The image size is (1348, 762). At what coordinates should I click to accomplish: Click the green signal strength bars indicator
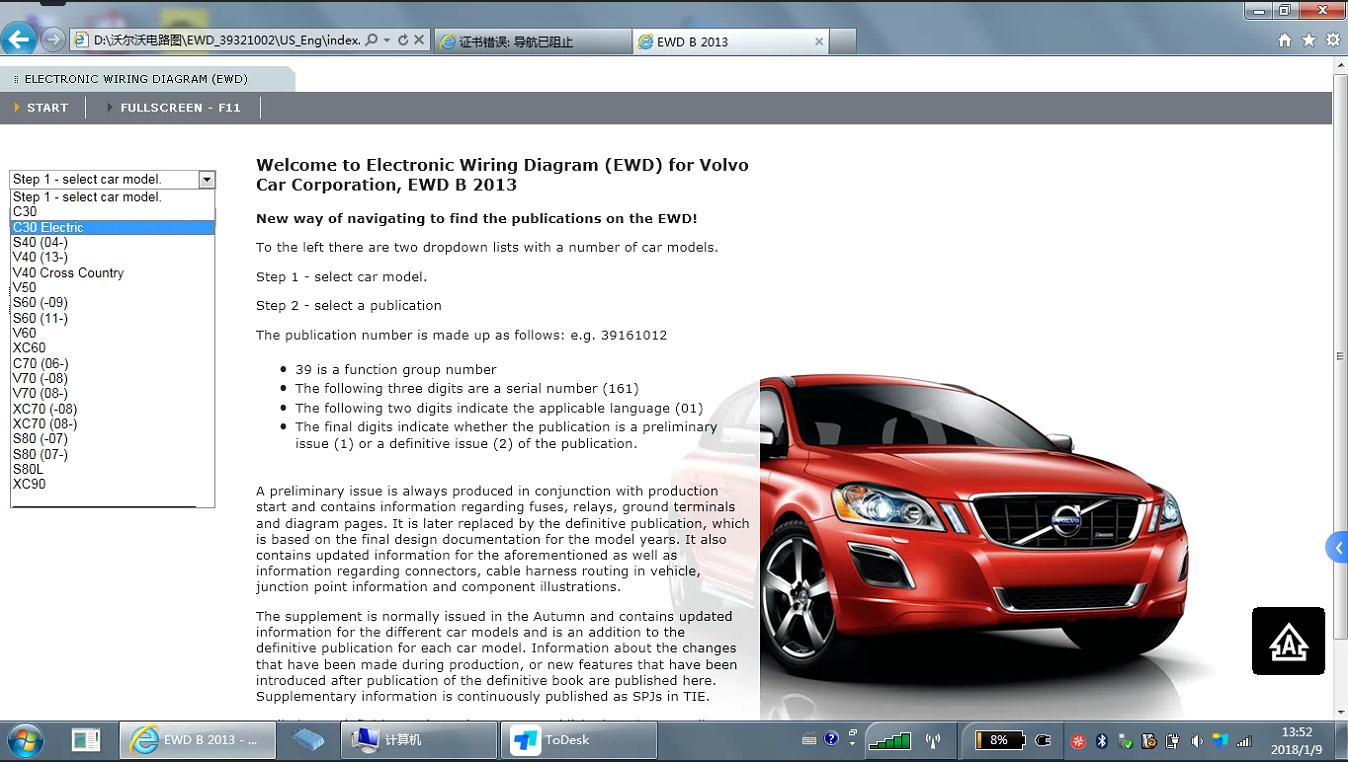(889, 741)
